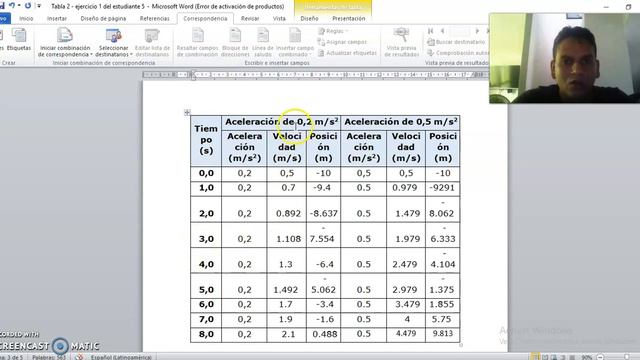Go to previous record arrow
The image size is (640, 360).
click(442, 31)
